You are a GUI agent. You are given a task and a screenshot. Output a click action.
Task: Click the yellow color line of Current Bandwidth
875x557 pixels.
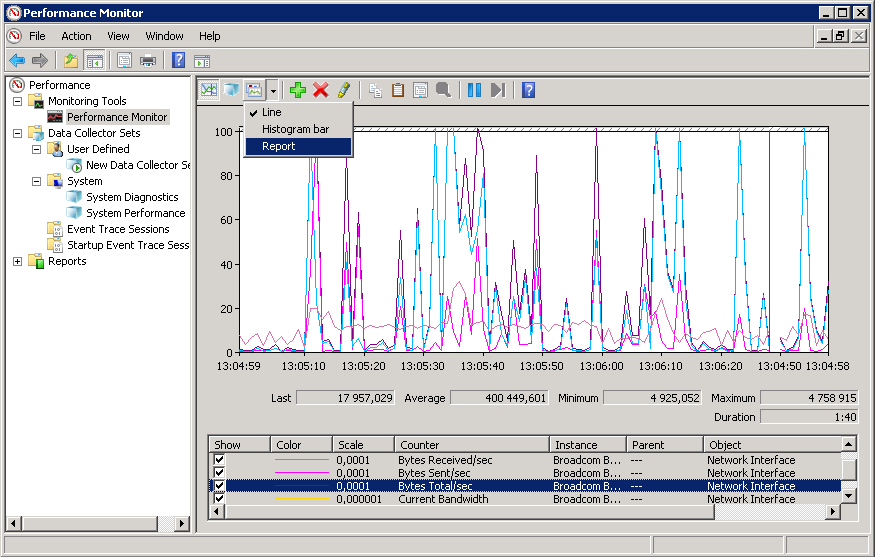click(x=302, y=498)
